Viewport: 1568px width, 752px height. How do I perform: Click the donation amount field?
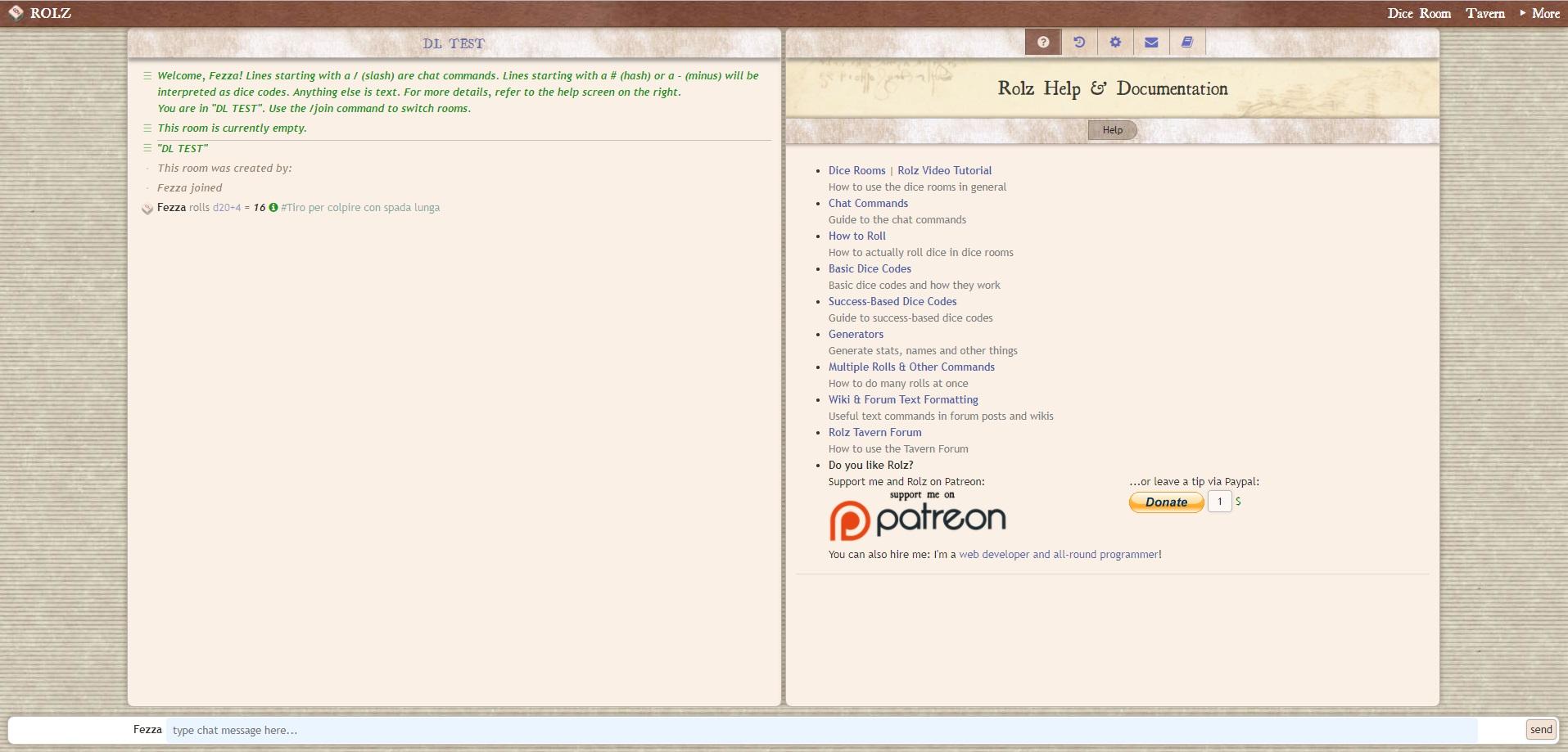1219,502
